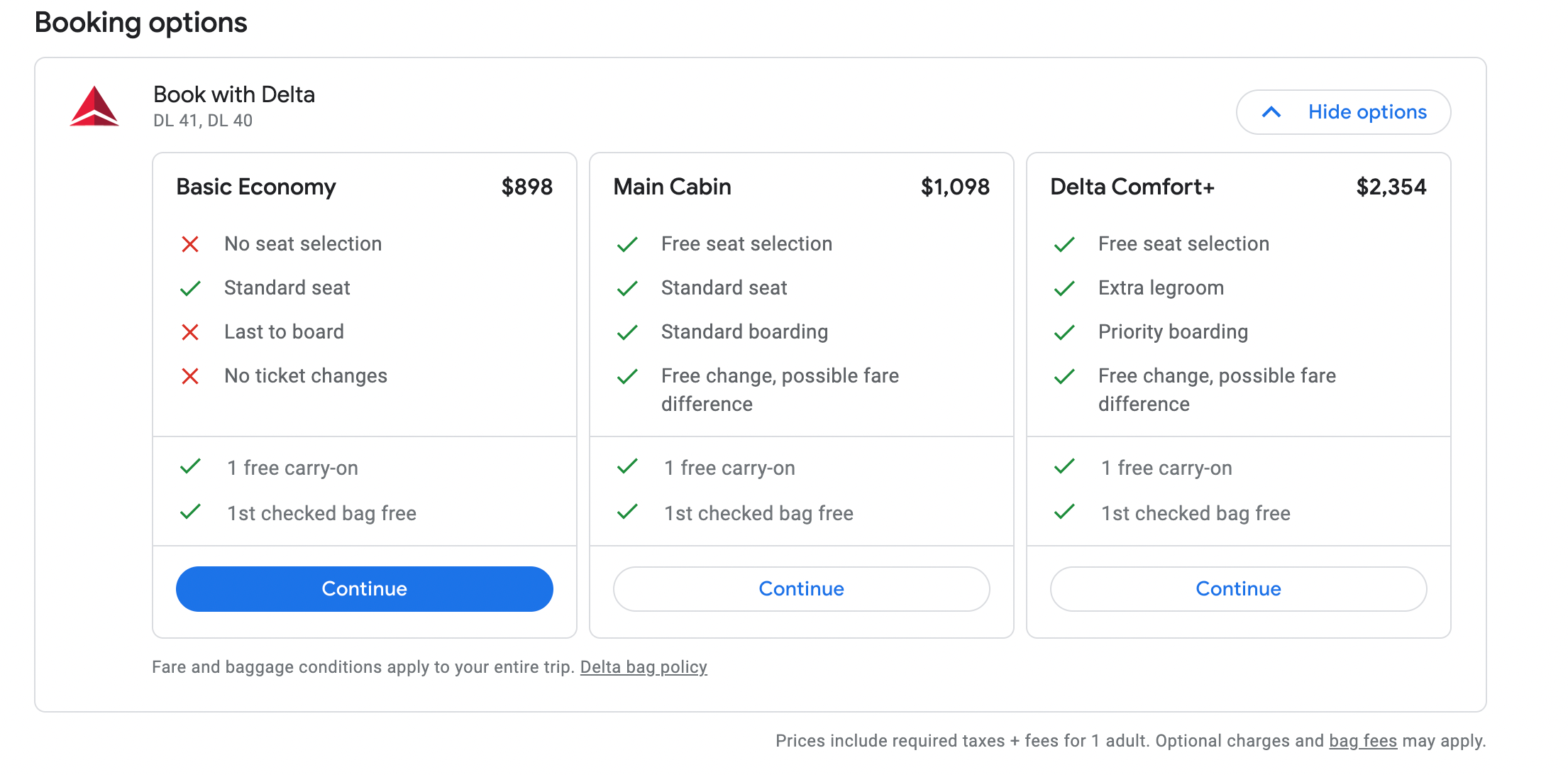
Task: Click the $2,354 Comfort+ price
Action: tap(1391, 187)
